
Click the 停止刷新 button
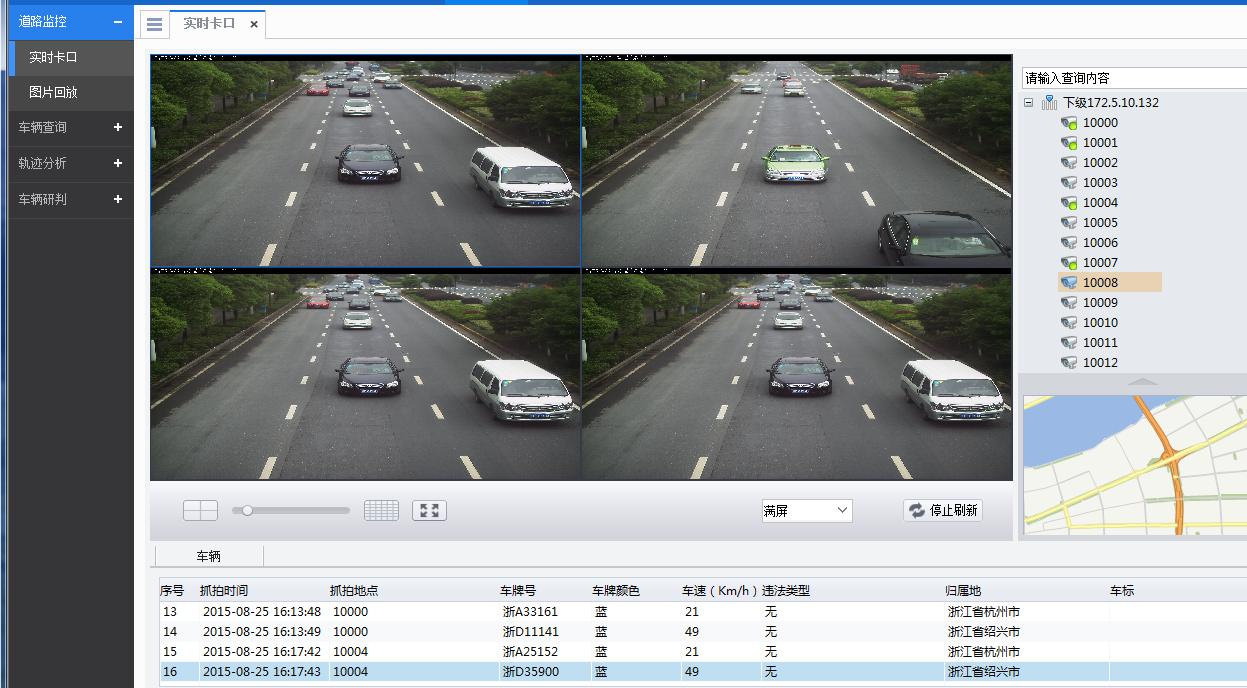click(943, 511)
